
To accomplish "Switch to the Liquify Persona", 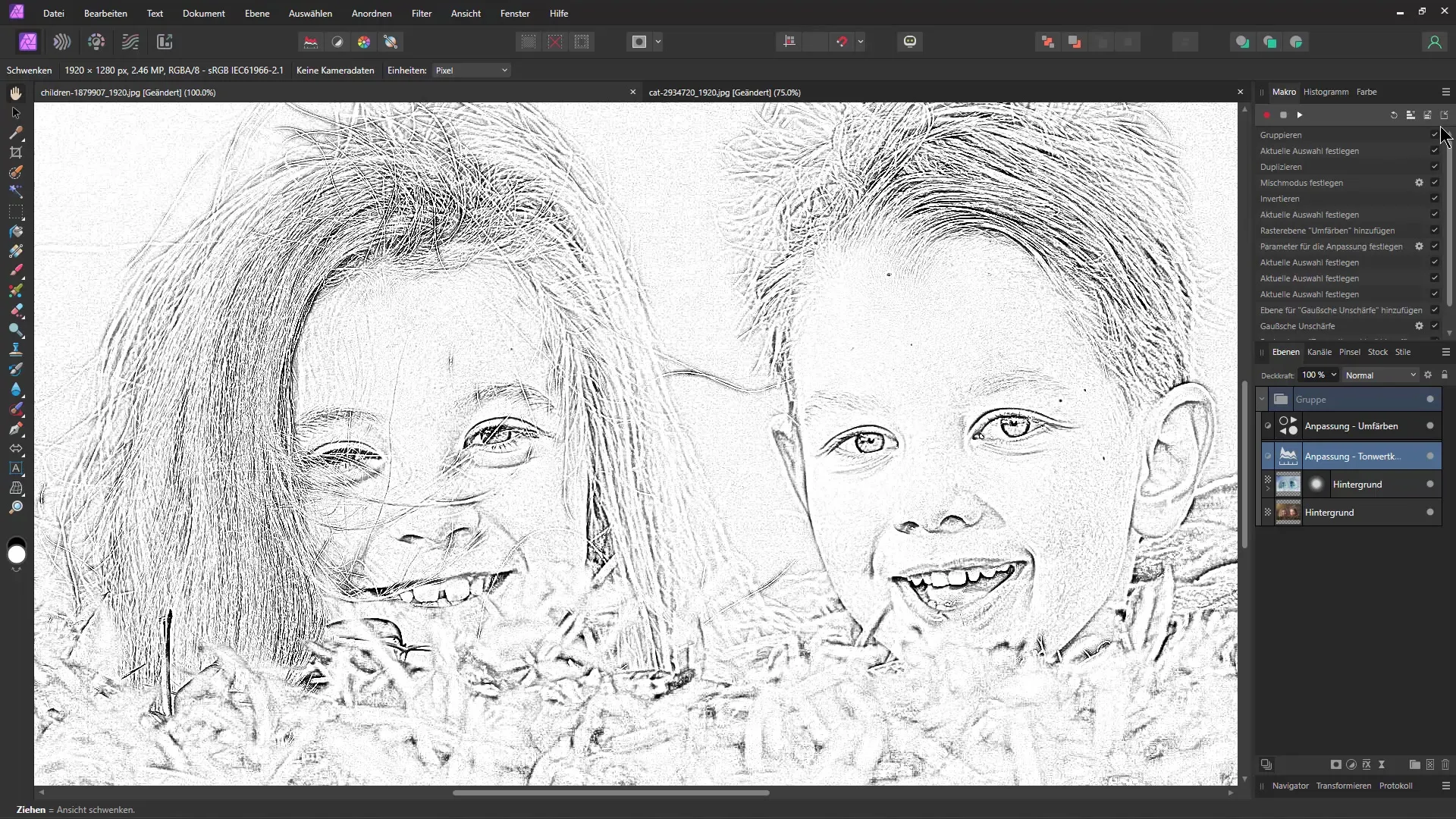I will pos(62,42).
